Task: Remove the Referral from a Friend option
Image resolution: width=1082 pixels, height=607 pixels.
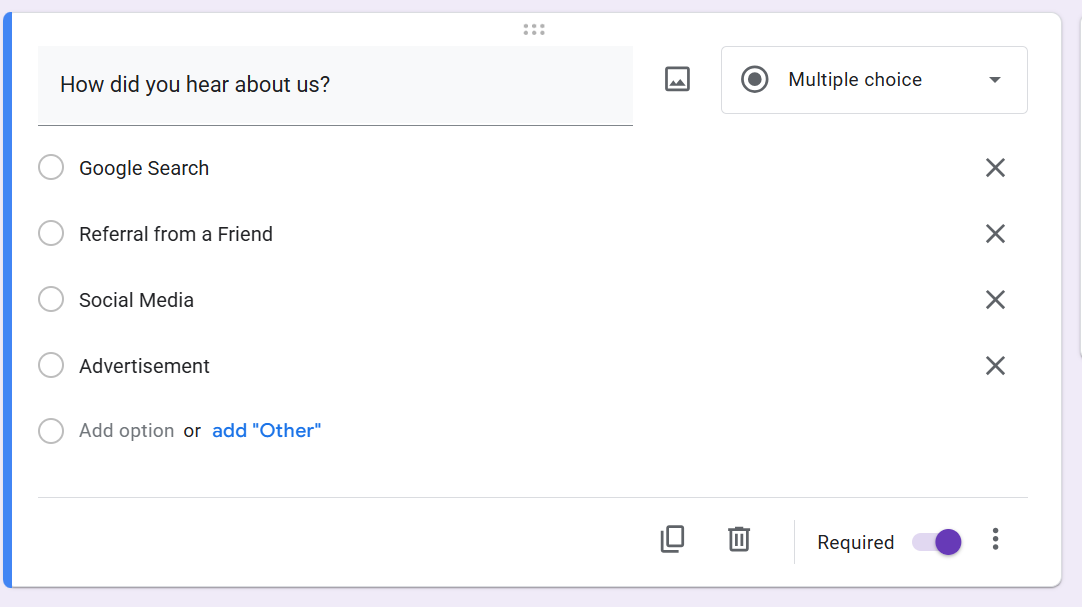Action: click(995, 233)
